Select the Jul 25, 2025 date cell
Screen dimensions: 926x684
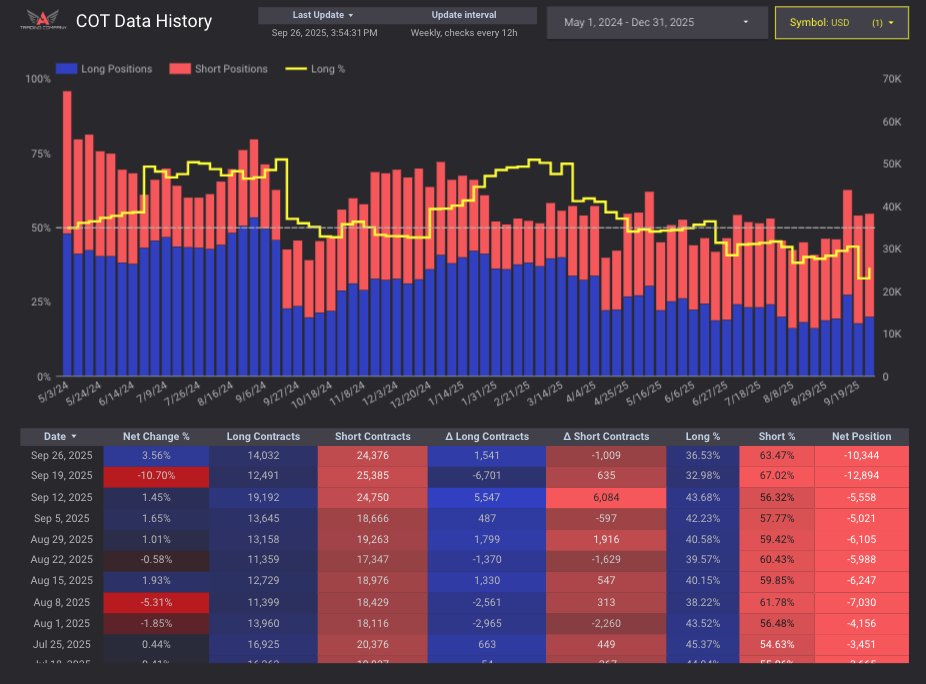click(x=61, y=644)
